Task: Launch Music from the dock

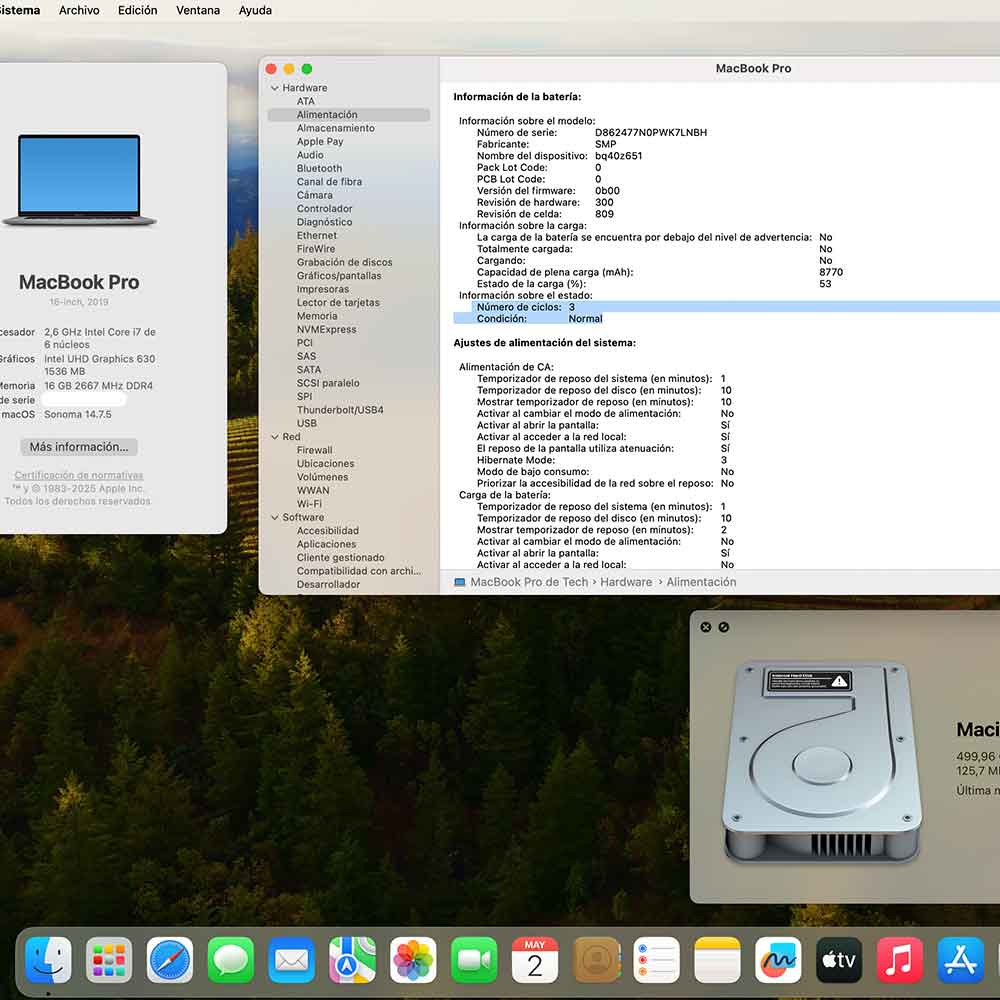Action: pyautogui.click(x=900, y=960)
